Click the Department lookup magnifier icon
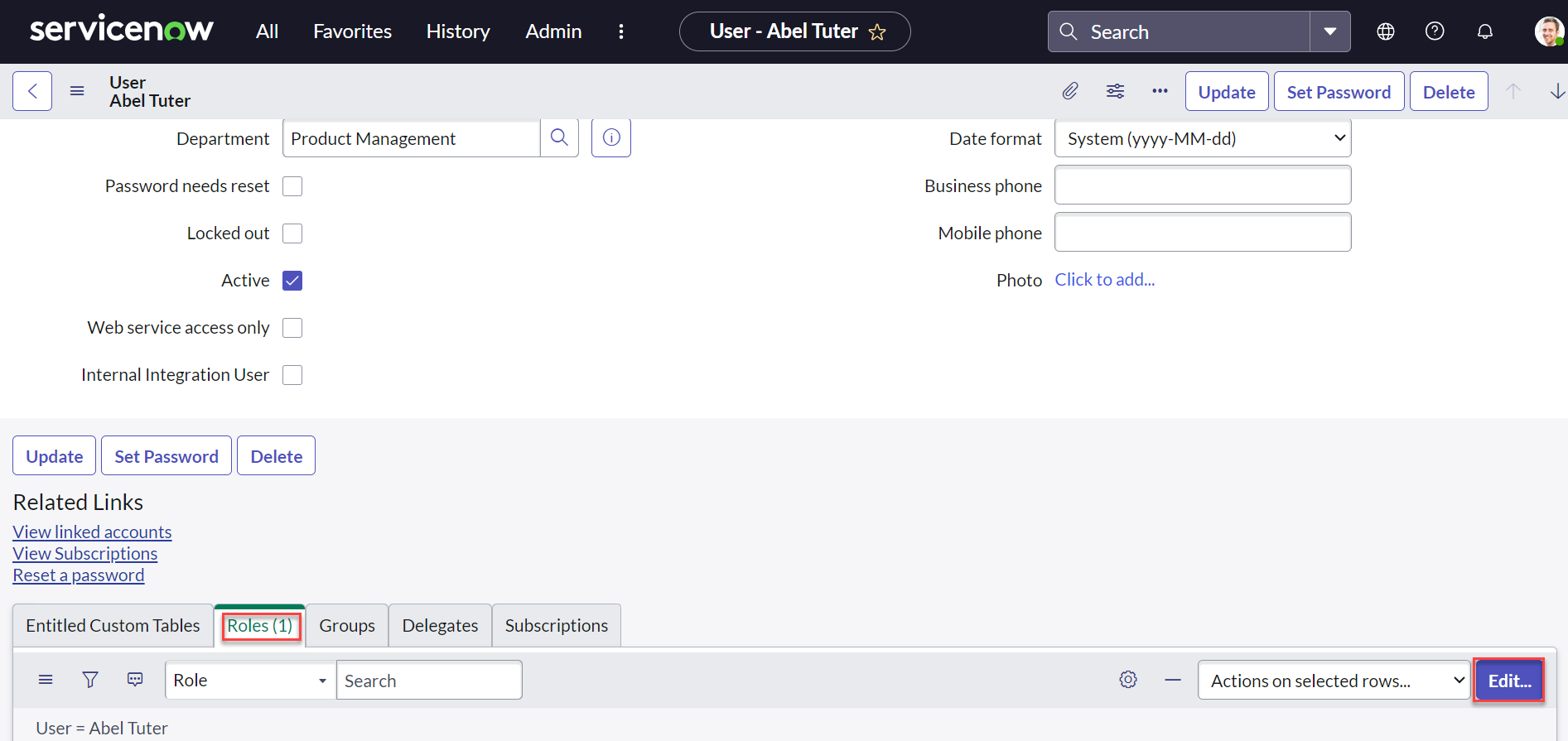 click(559, 137)
